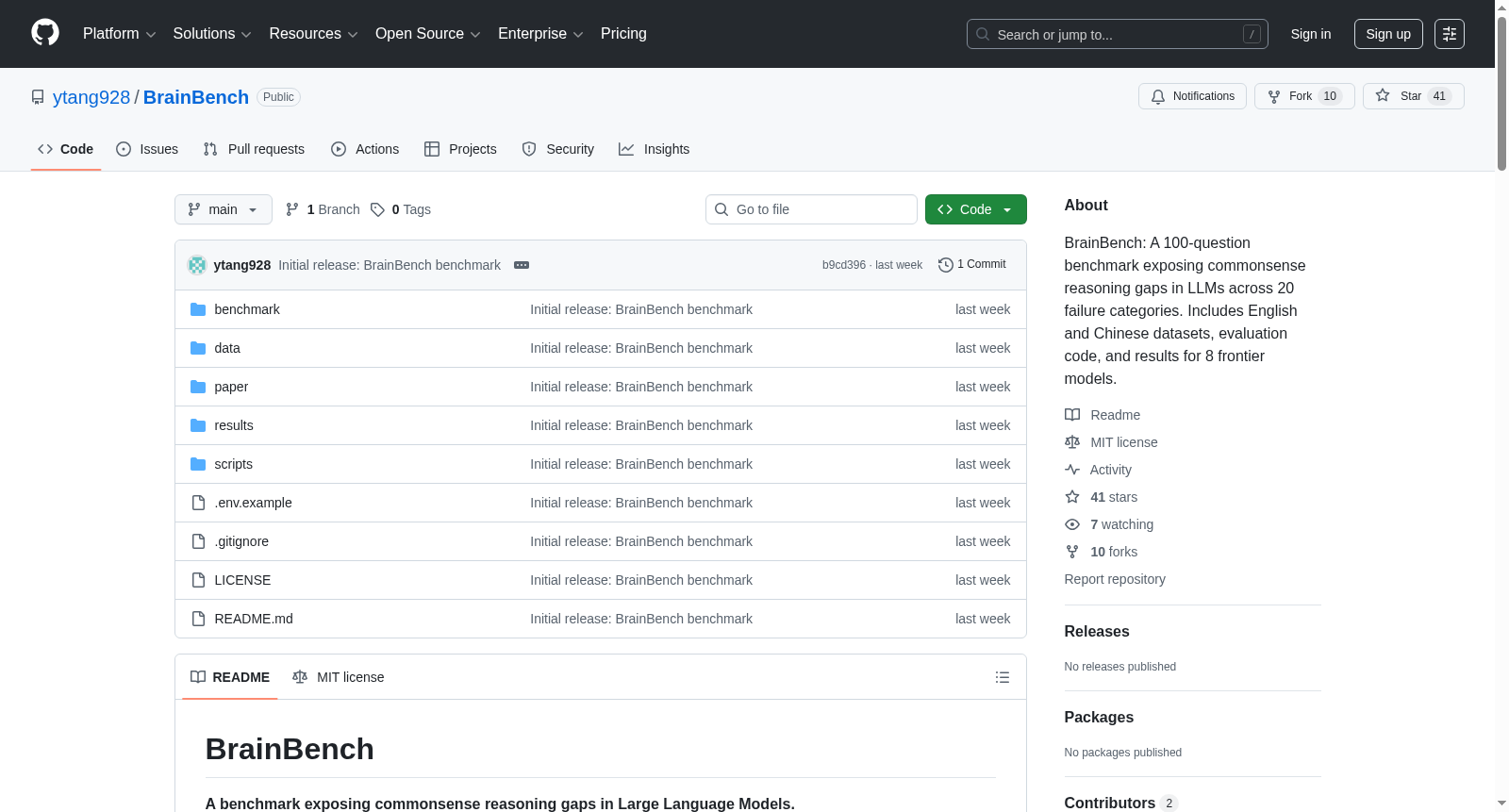This screenshot has width=1509, height=812.
Task: Open the Packages section heading link
Action: point(1099,718)
